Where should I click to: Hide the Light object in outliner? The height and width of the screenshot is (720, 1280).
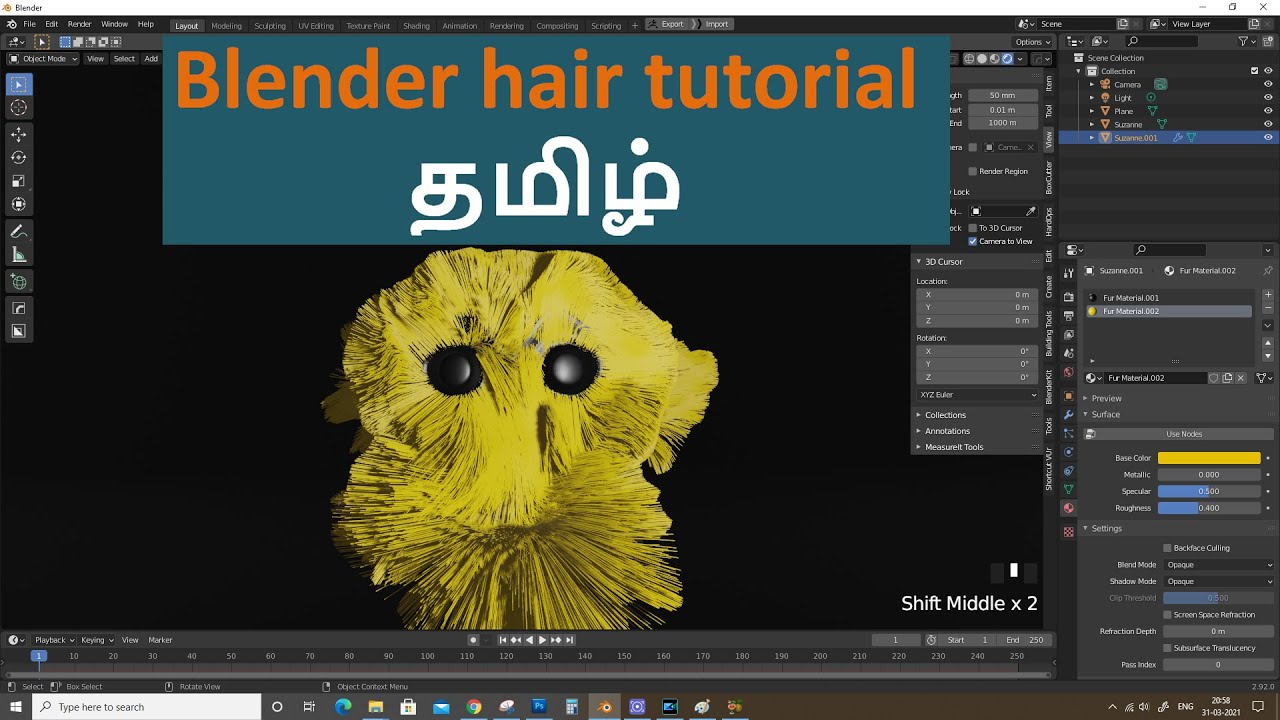click(1268, 98)
